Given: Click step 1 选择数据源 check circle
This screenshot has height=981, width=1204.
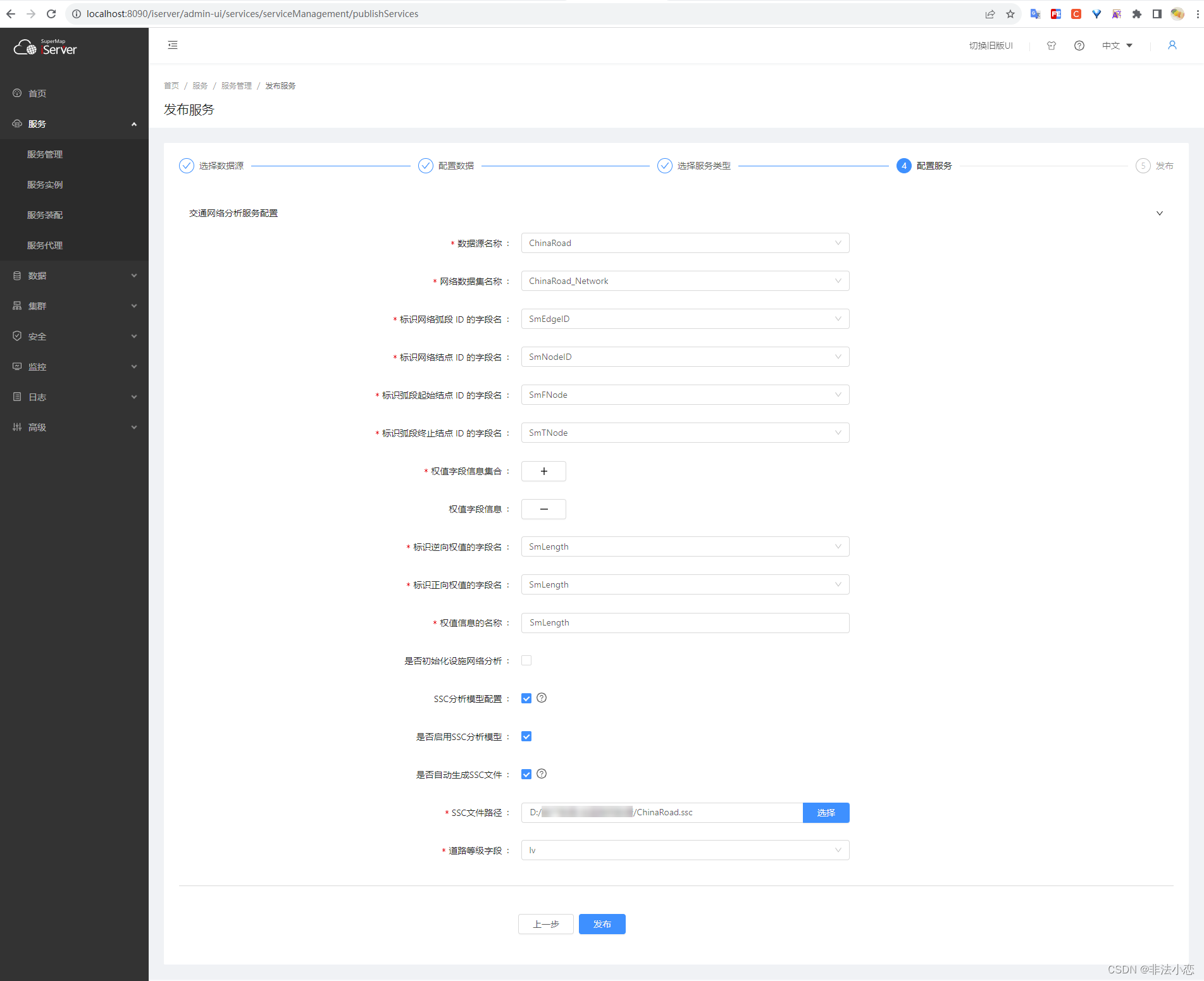Looking at the screenshot, I should [x=187, y=166].
